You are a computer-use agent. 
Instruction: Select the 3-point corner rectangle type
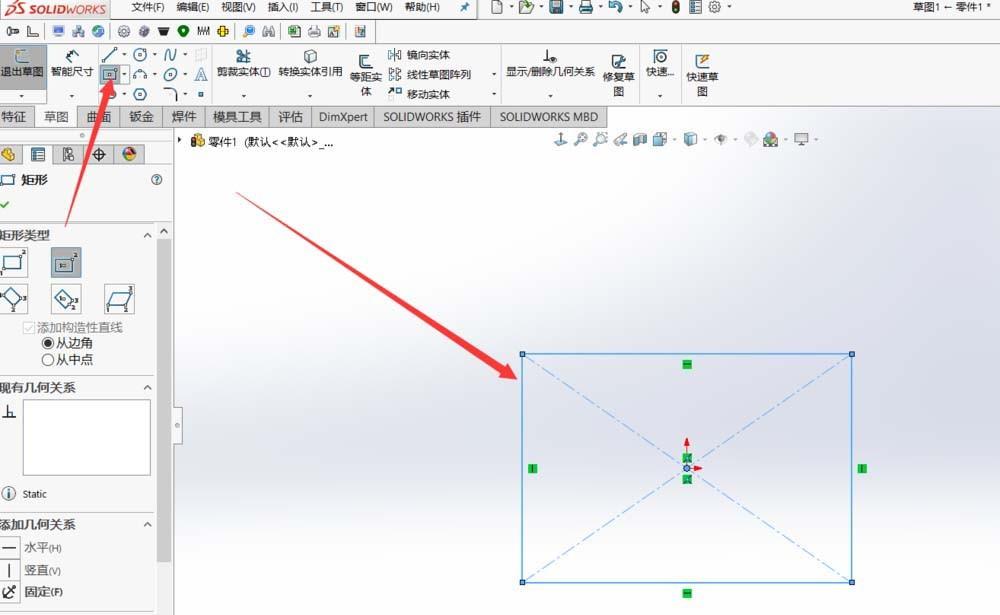coord(12,298)
